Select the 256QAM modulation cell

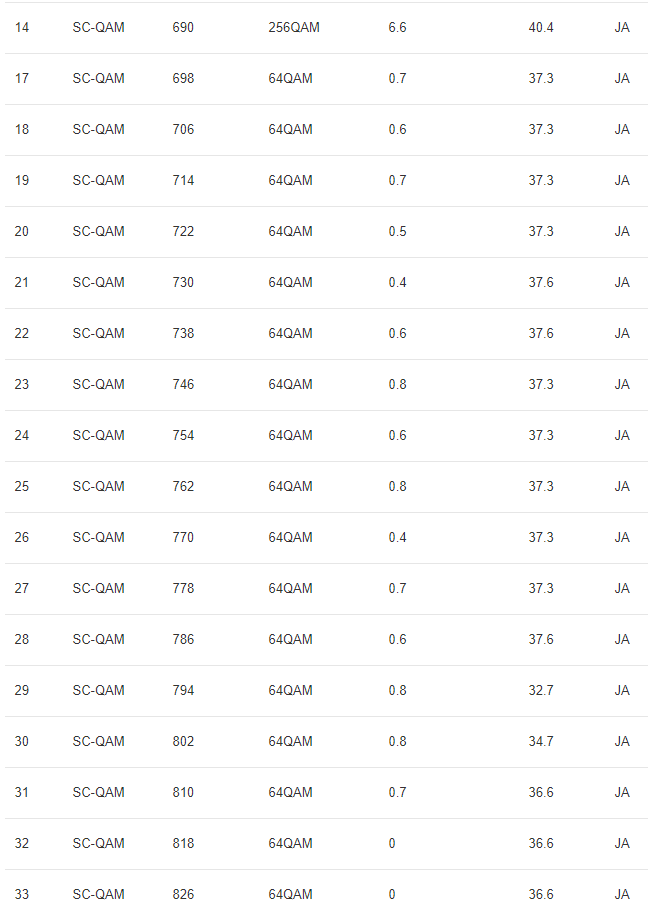pos(294,27)
